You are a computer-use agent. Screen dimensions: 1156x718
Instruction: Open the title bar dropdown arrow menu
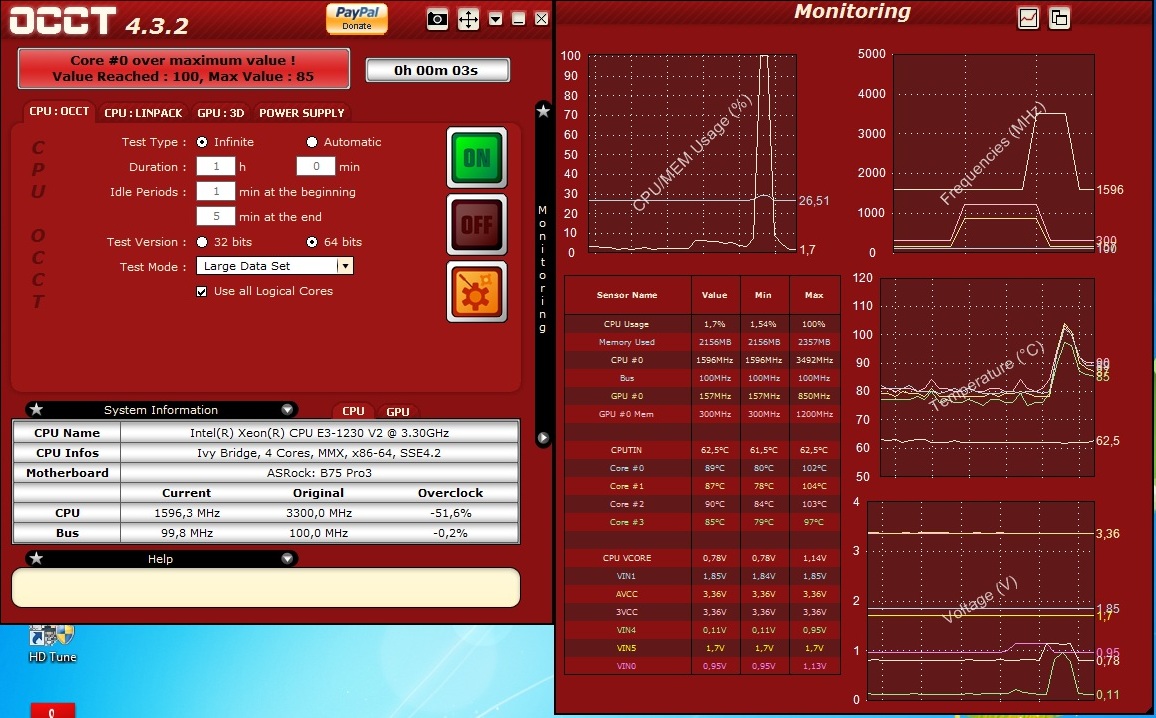(x=495, y=19)
